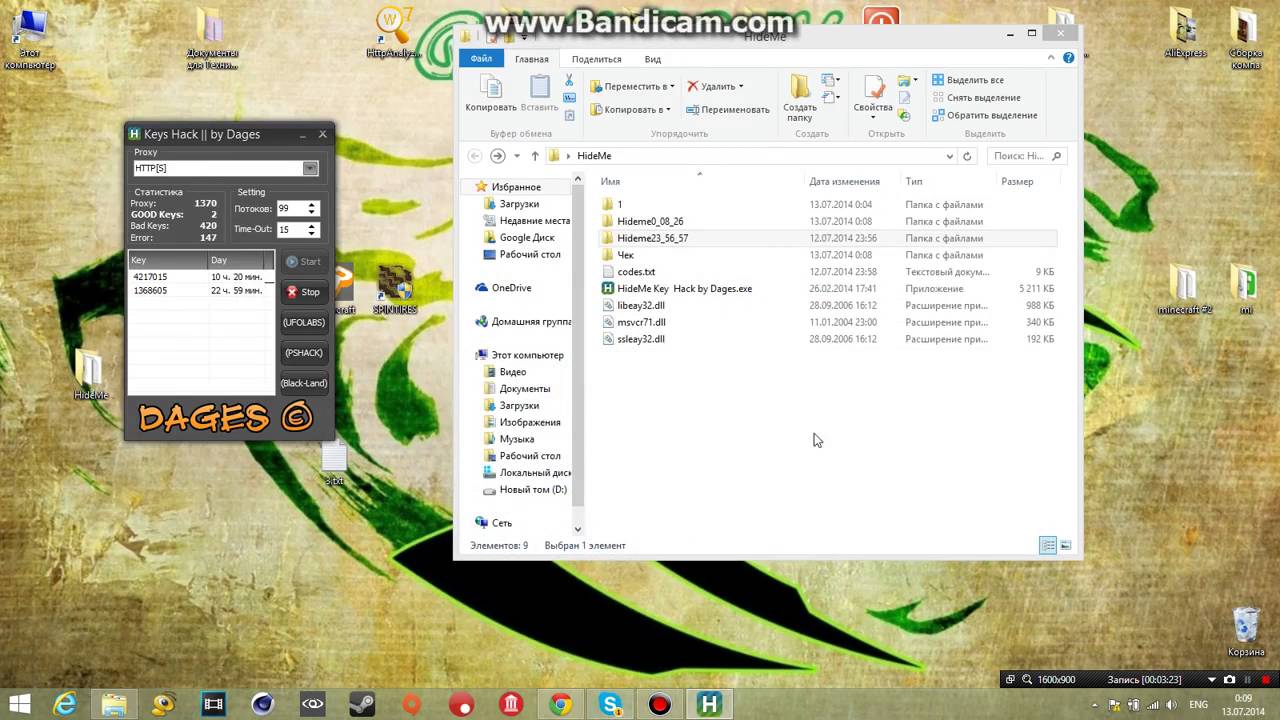Open Google Диск in the navigation pane
The width and height of the screenshot is (1280, 720).
click(x=527, y=238)
